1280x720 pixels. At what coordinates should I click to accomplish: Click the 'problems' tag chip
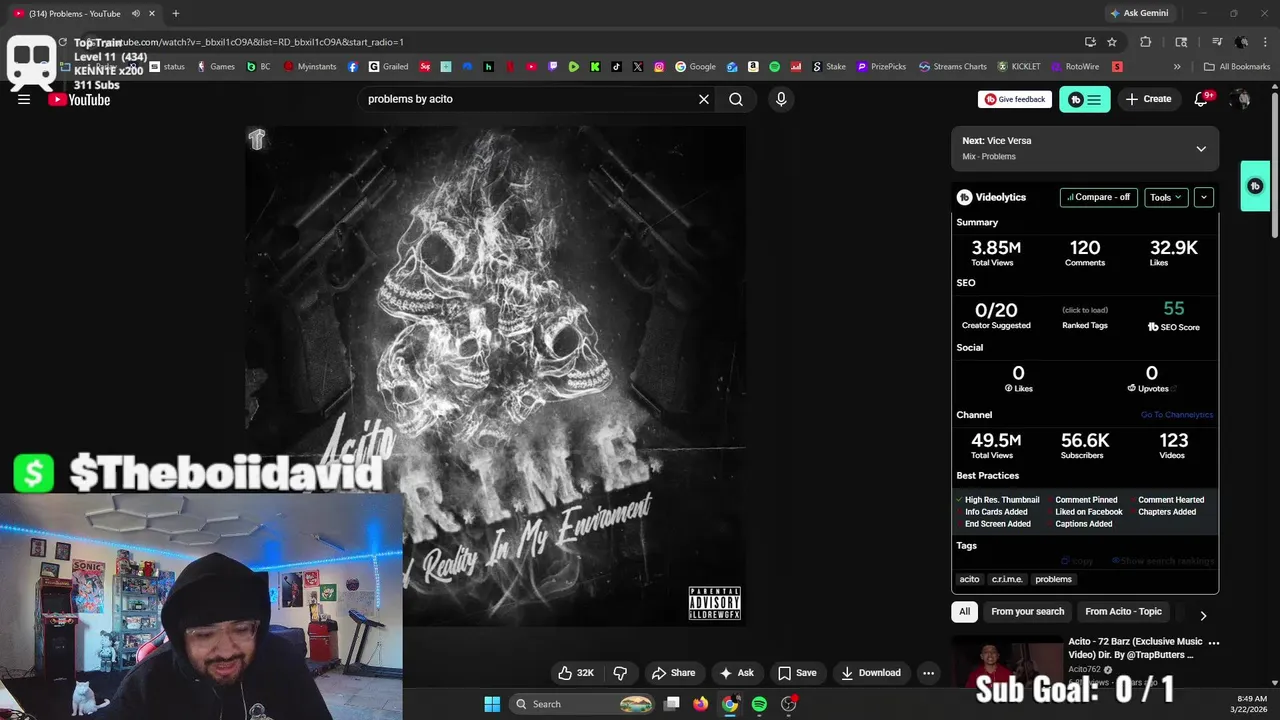point(1053,579)
